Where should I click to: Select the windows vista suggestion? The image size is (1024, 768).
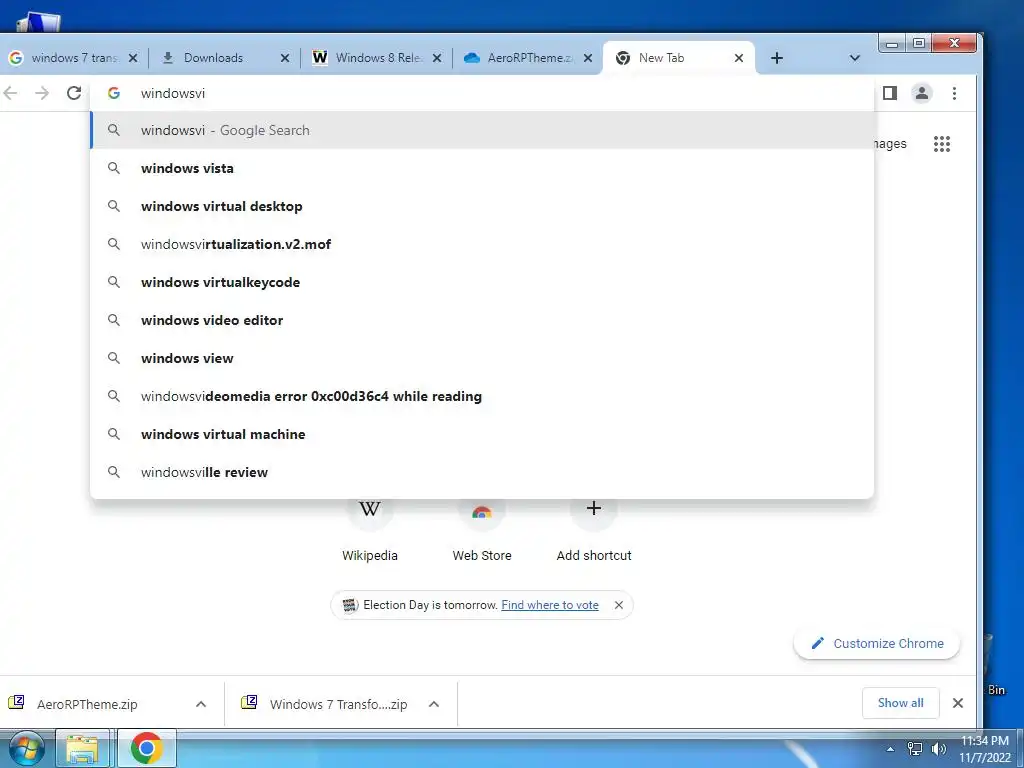coord(482,168)
